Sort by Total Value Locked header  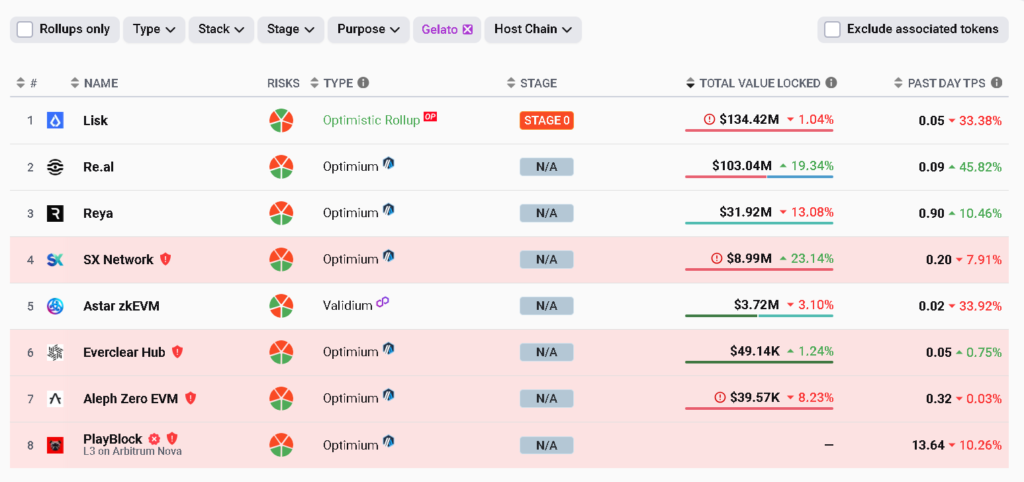click(759, 83)
